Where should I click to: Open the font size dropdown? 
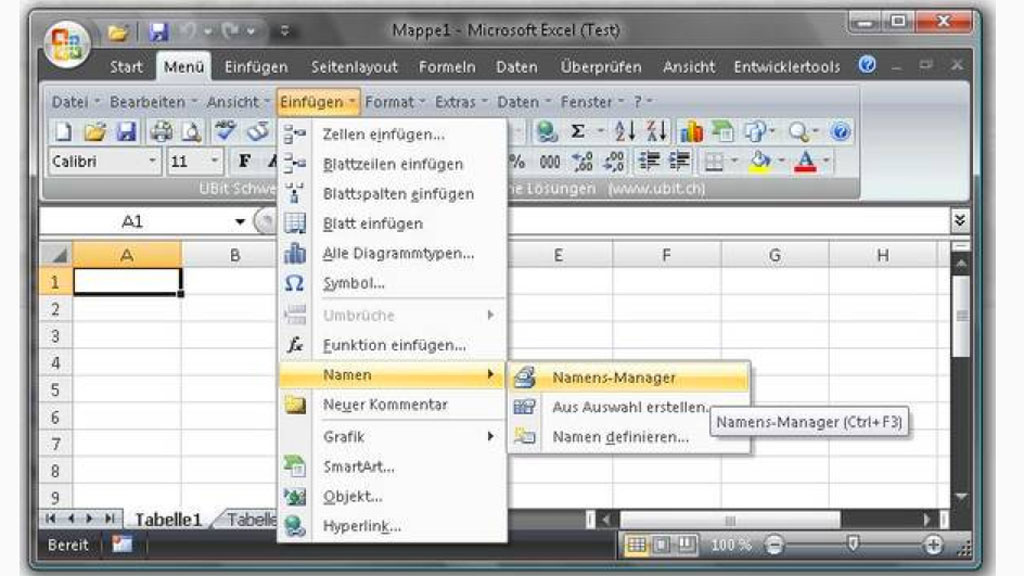click(x=213, y=159)
